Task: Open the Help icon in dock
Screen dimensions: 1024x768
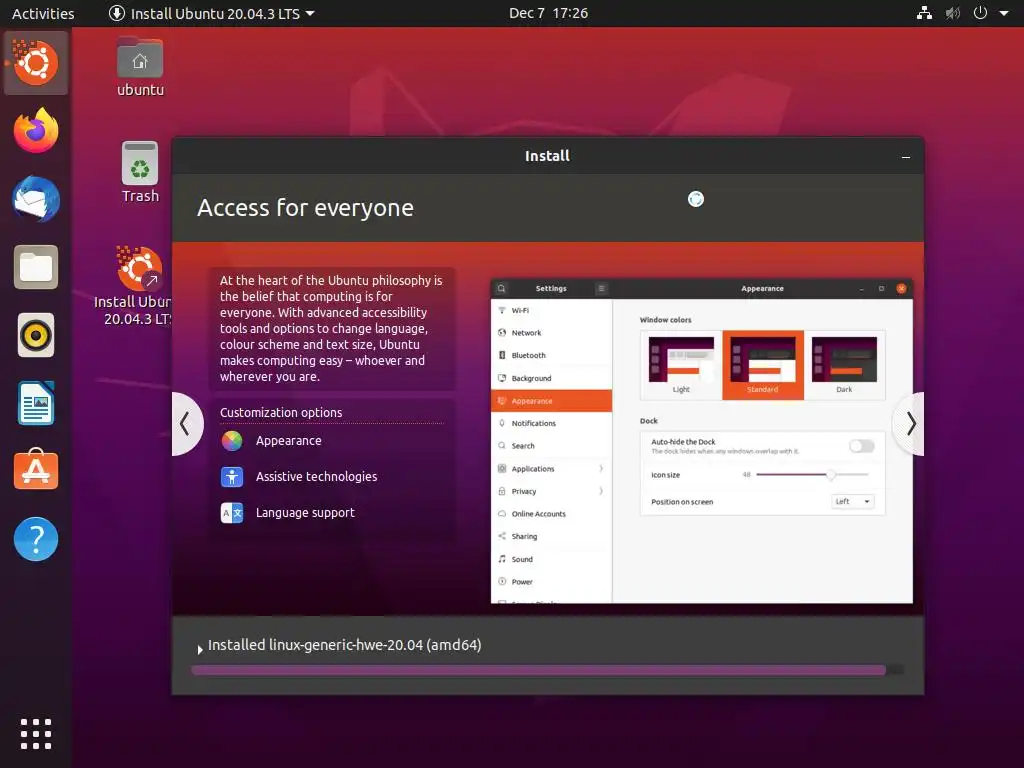Action: point(36,539)
